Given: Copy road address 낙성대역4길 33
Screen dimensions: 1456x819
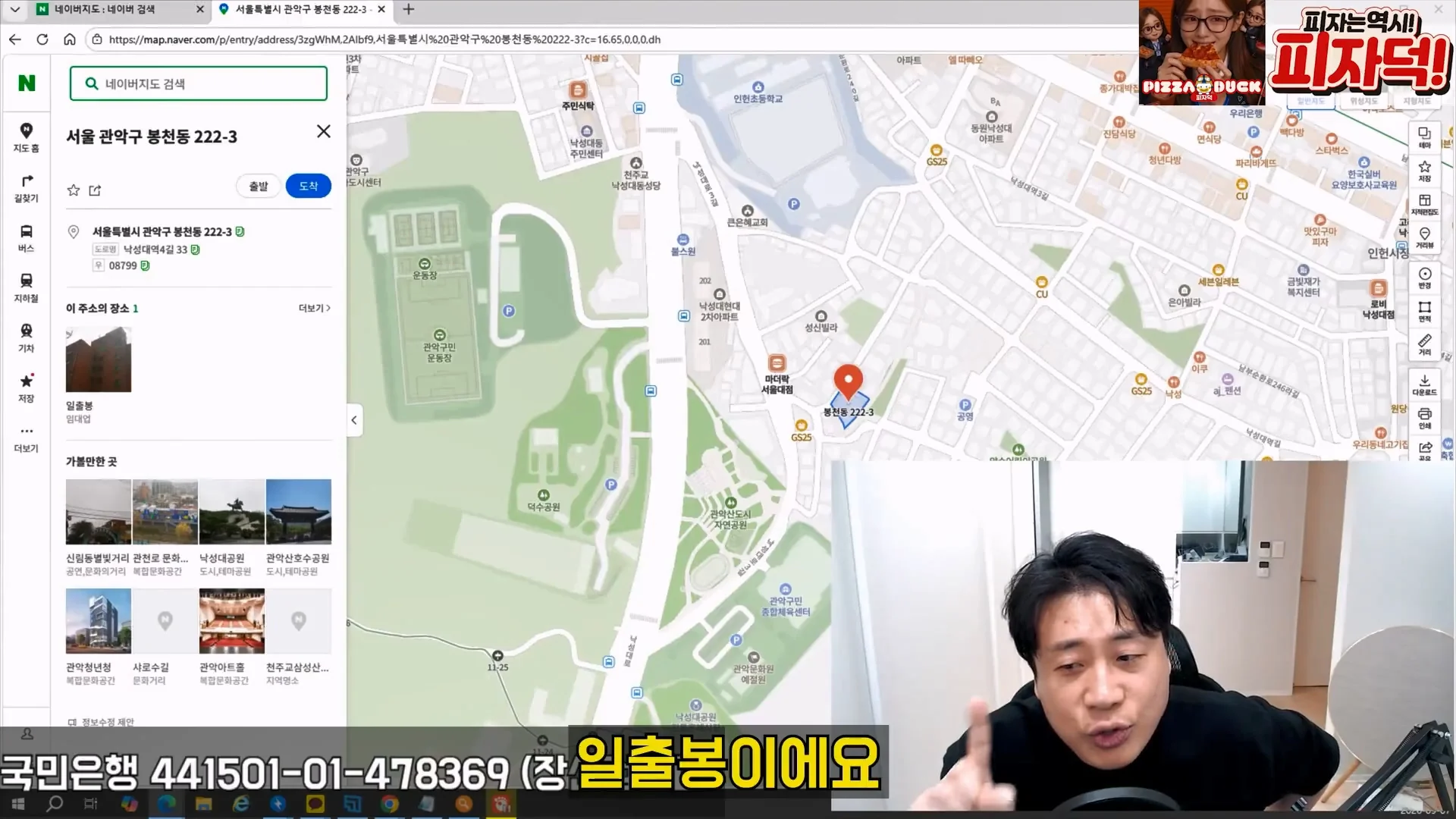Looking at the screenshot, I should point(195,249).
